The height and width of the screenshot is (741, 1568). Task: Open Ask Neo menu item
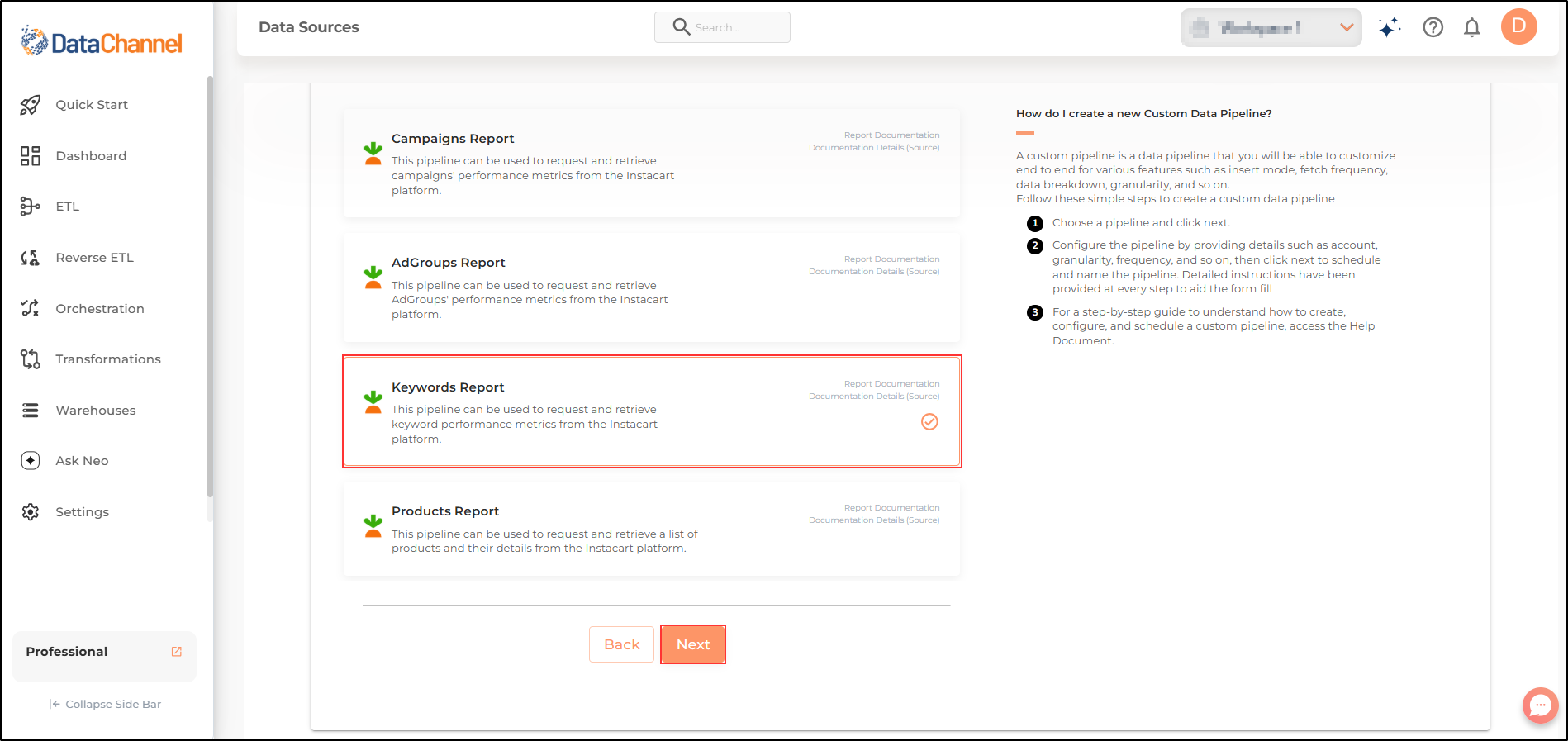(82, 461)
